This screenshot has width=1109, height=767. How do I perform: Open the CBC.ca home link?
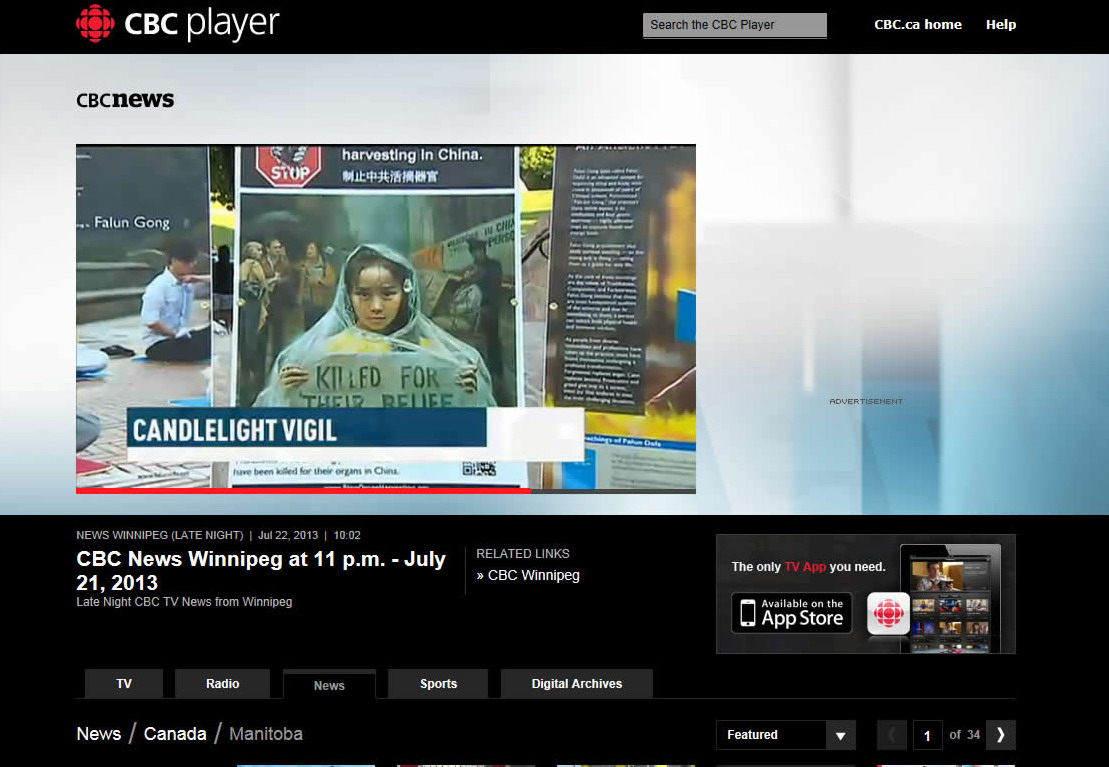coord(917,25)
